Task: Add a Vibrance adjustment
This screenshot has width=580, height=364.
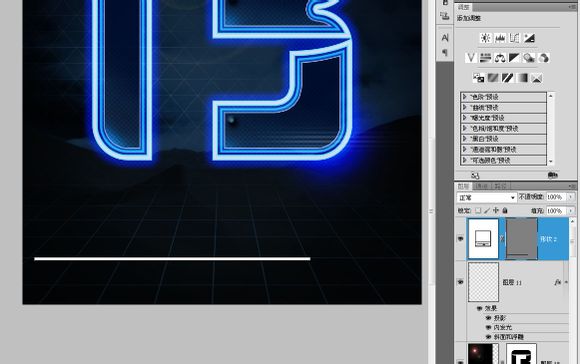Action: (471, 58)
